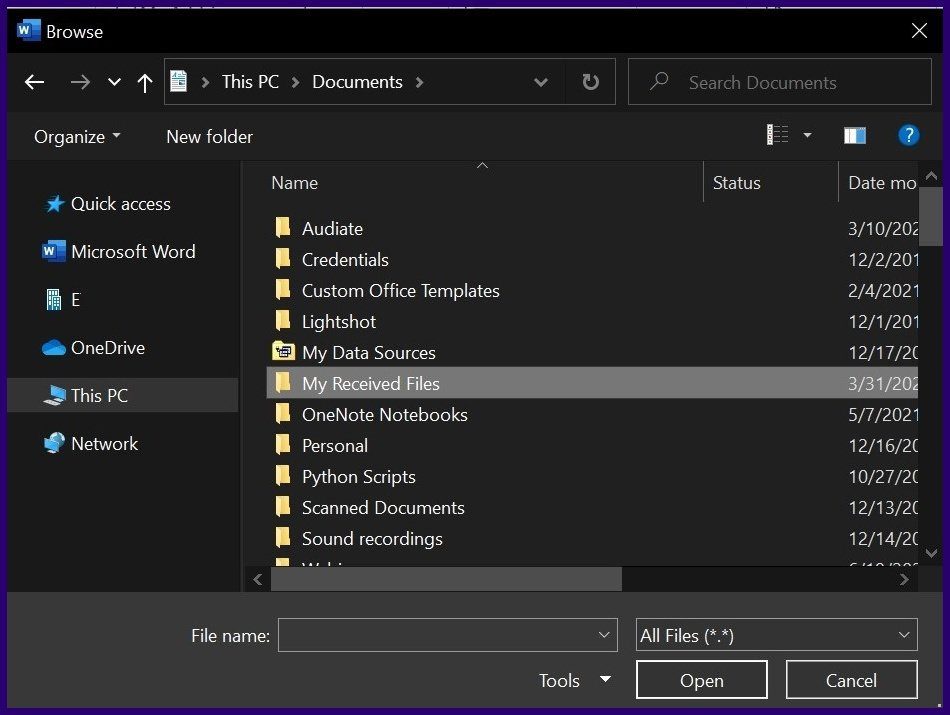Click the My Data Sources special folder icon

283,351
